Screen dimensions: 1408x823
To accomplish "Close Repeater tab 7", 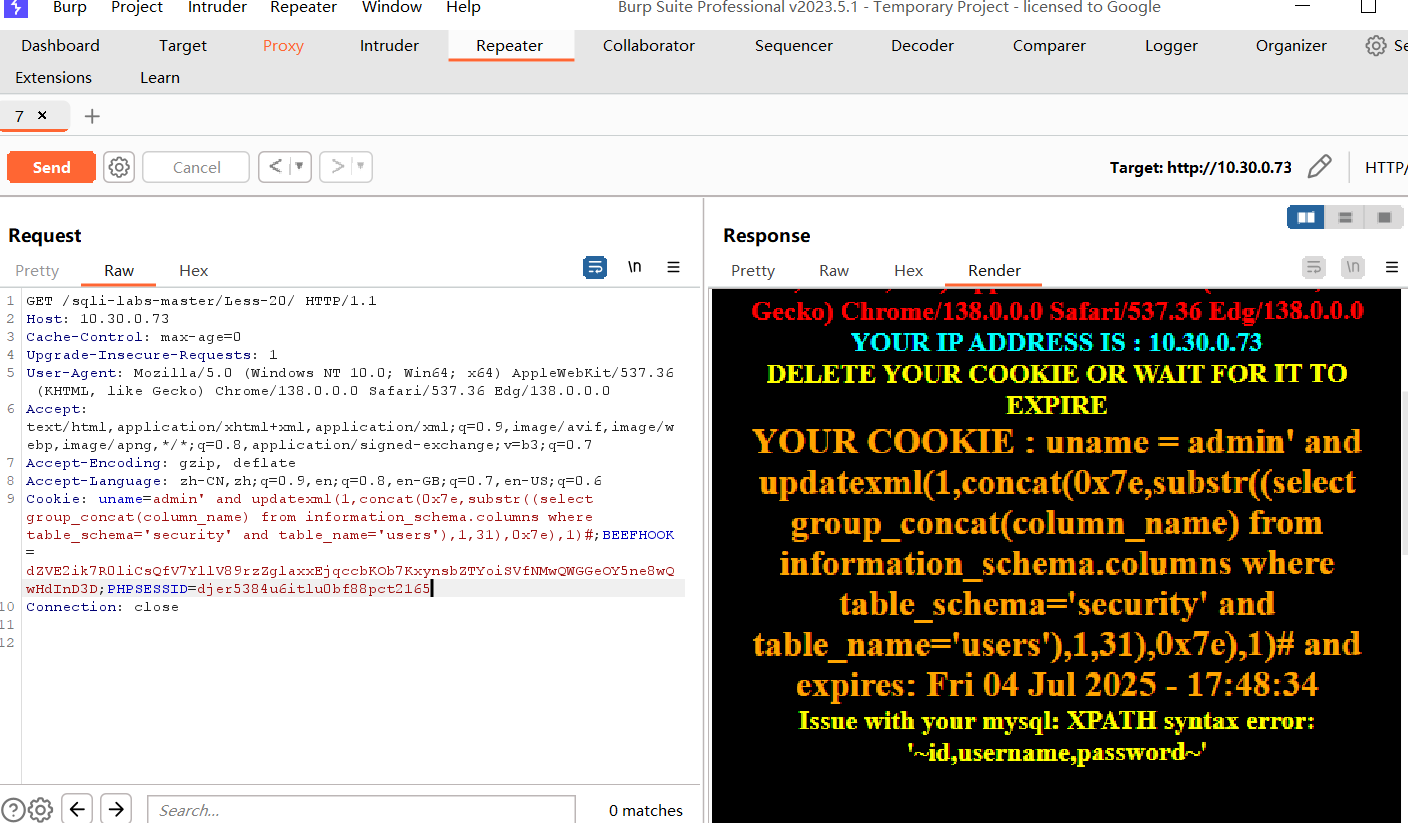I will (42, 115).
